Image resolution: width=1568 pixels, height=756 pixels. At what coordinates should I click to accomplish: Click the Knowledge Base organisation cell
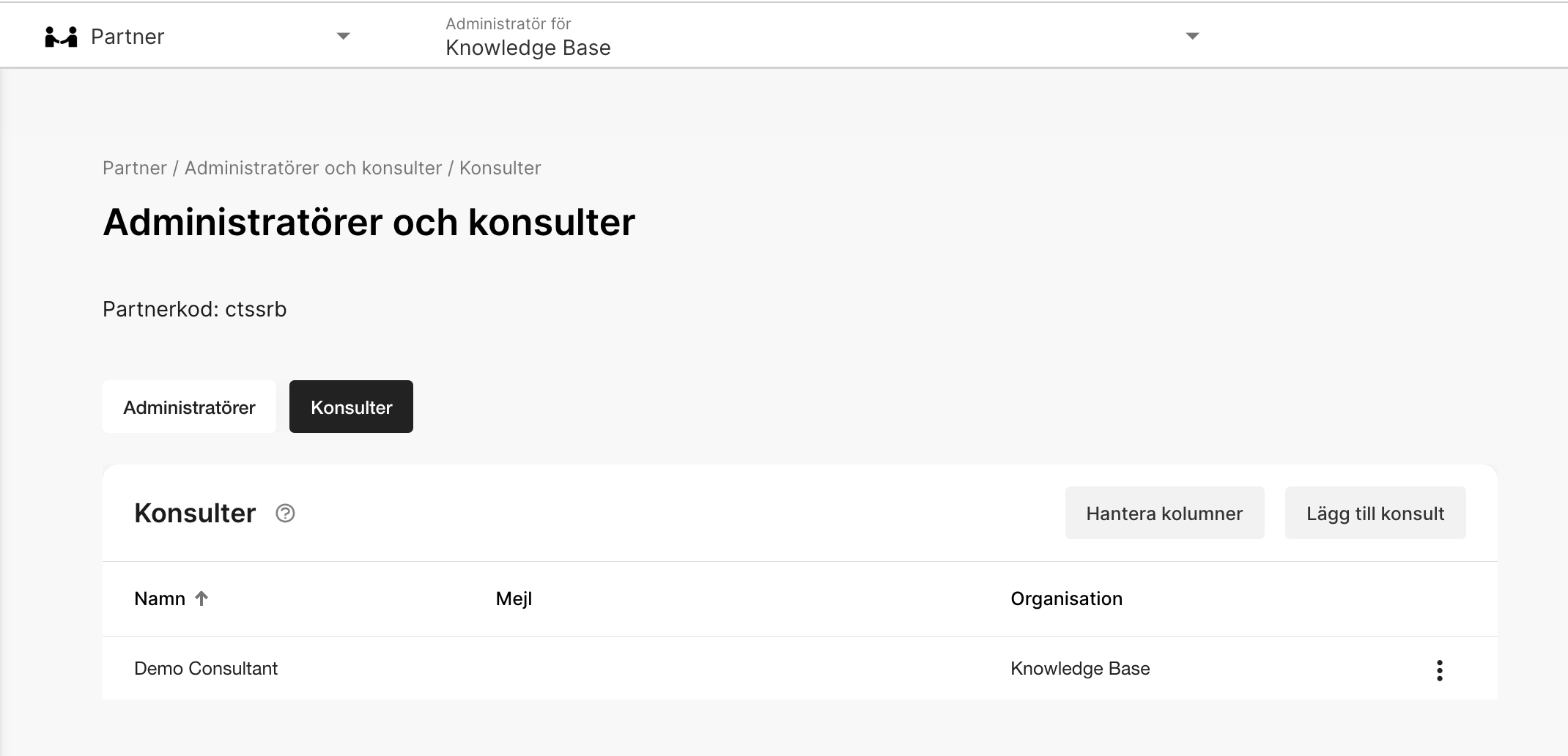(1080, 668)
